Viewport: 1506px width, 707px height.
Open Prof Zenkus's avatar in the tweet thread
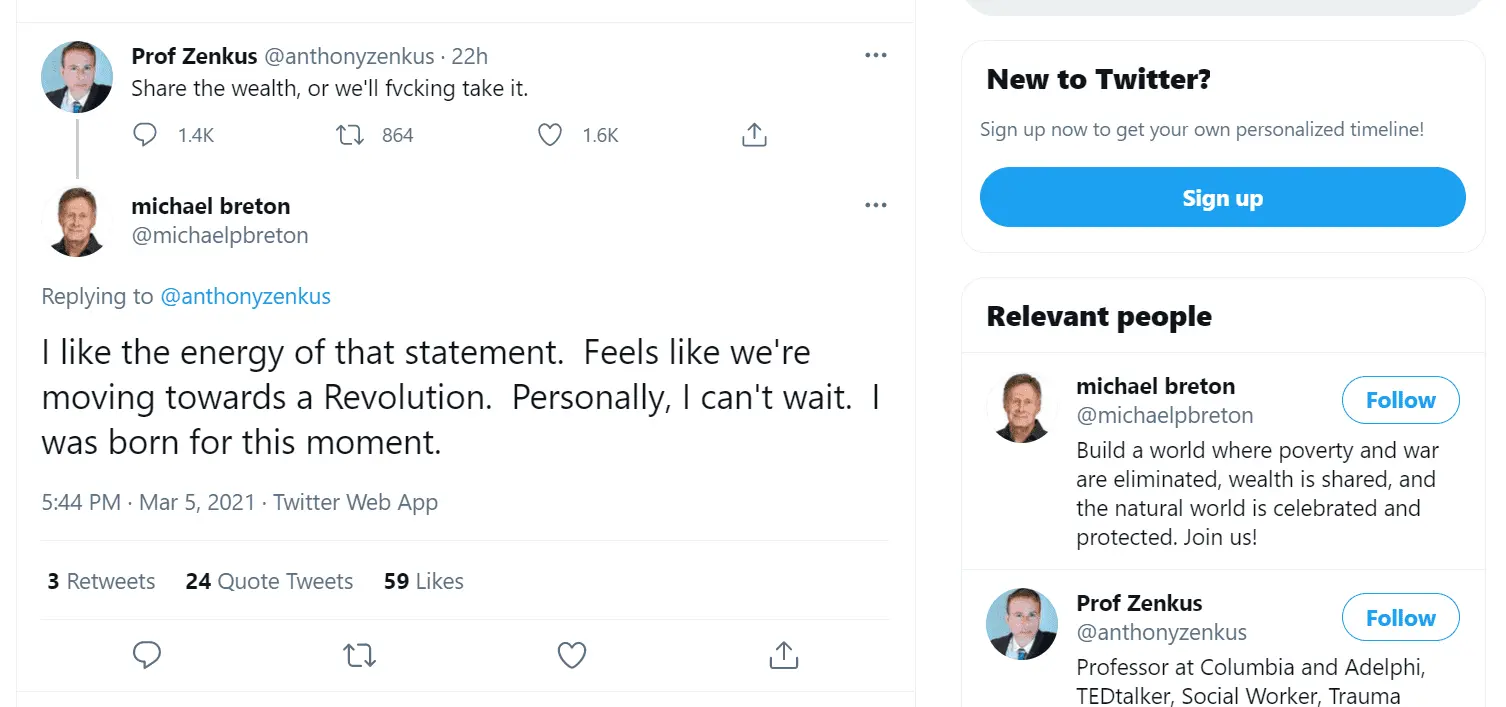click(77, 77)
